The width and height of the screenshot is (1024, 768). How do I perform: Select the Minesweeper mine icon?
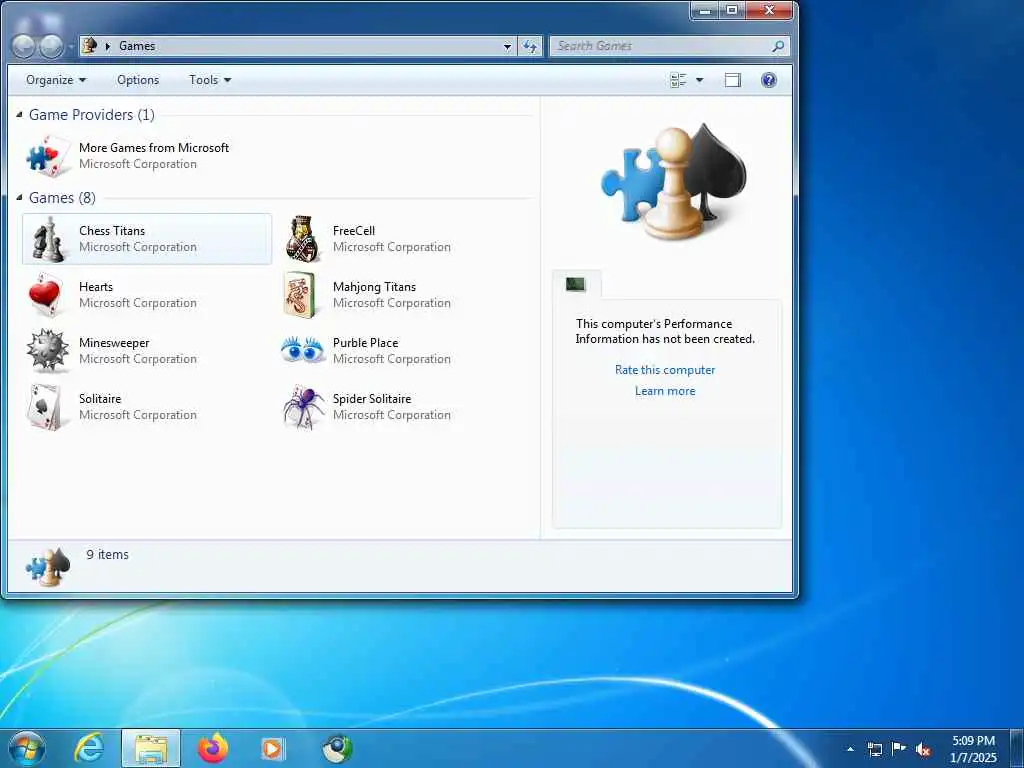tap(47, 351)
